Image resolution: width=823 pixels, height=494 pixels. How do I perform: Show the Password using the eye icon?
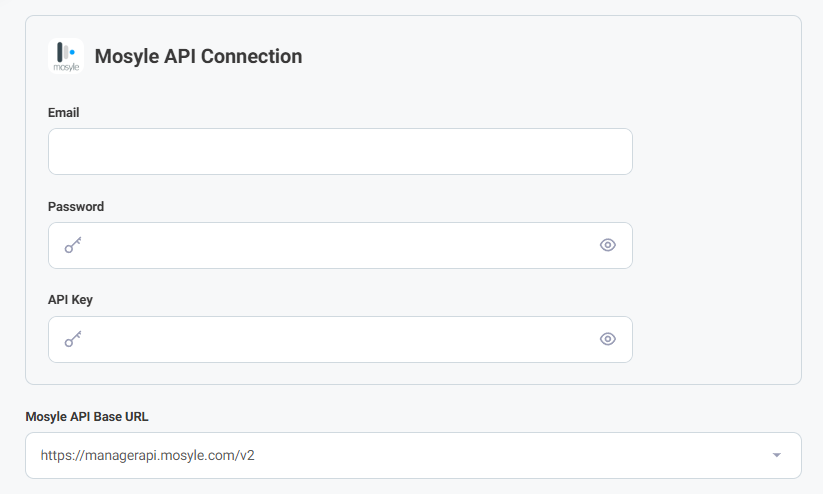[608, 245]
